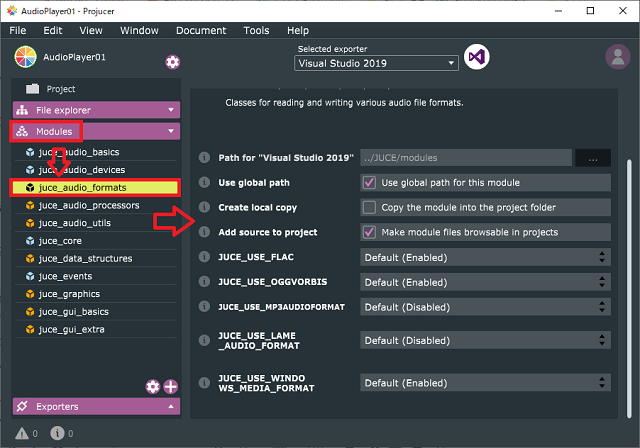This screenshot has height=448, width=640.
Task: Click info icon for JUCE_USE_FLAC
Action: point(204,257)
